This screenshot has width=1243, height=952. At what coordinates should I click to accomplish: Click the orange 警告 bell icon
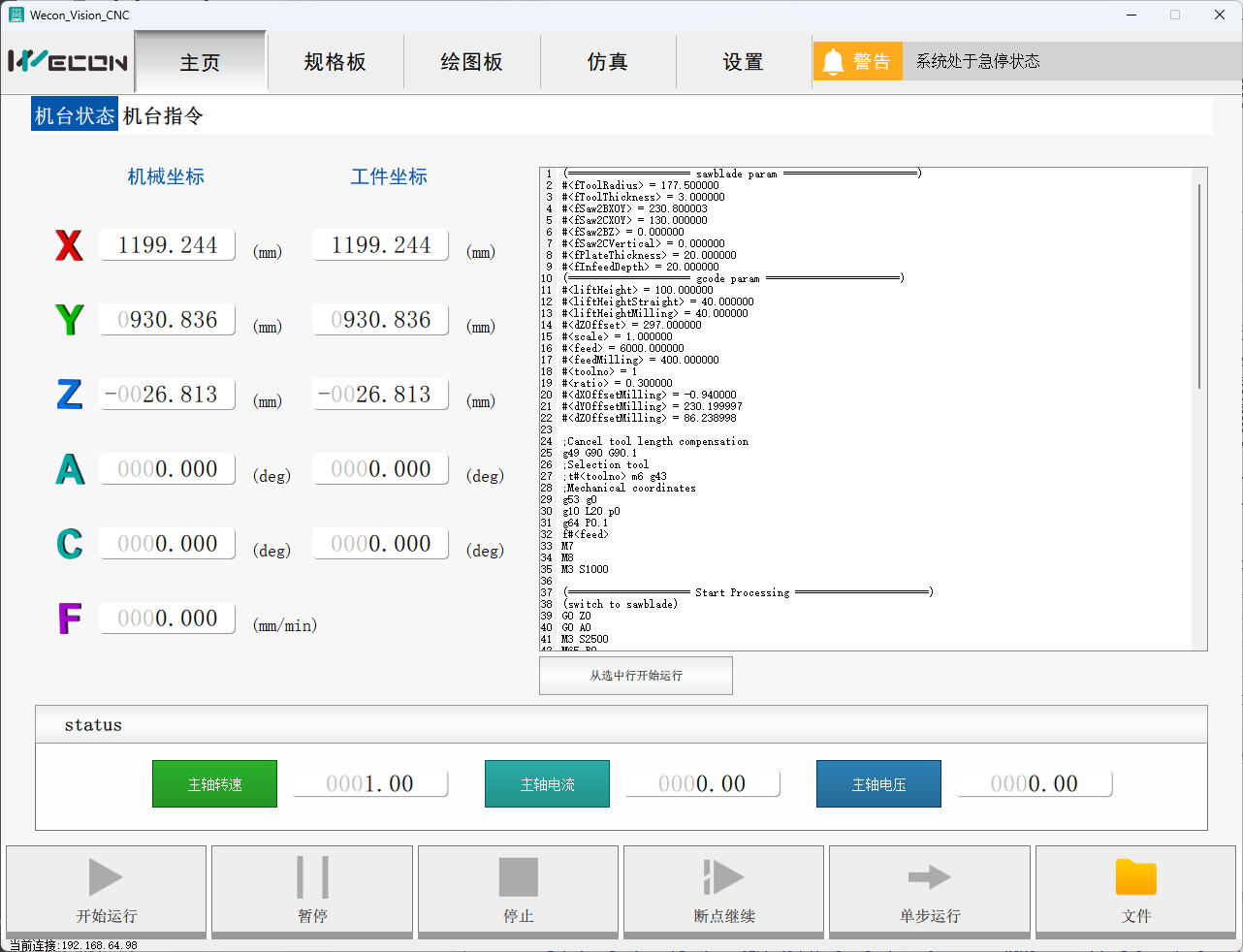click(833, 62)
